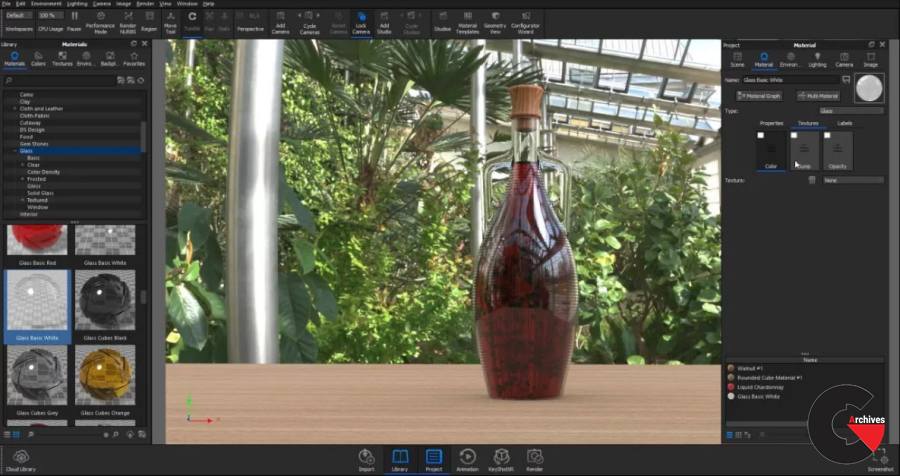The width and height of the screenshot is (900, 476).
Task: Enable the Opacity texture checkbox
Action: tap(827, 136)
